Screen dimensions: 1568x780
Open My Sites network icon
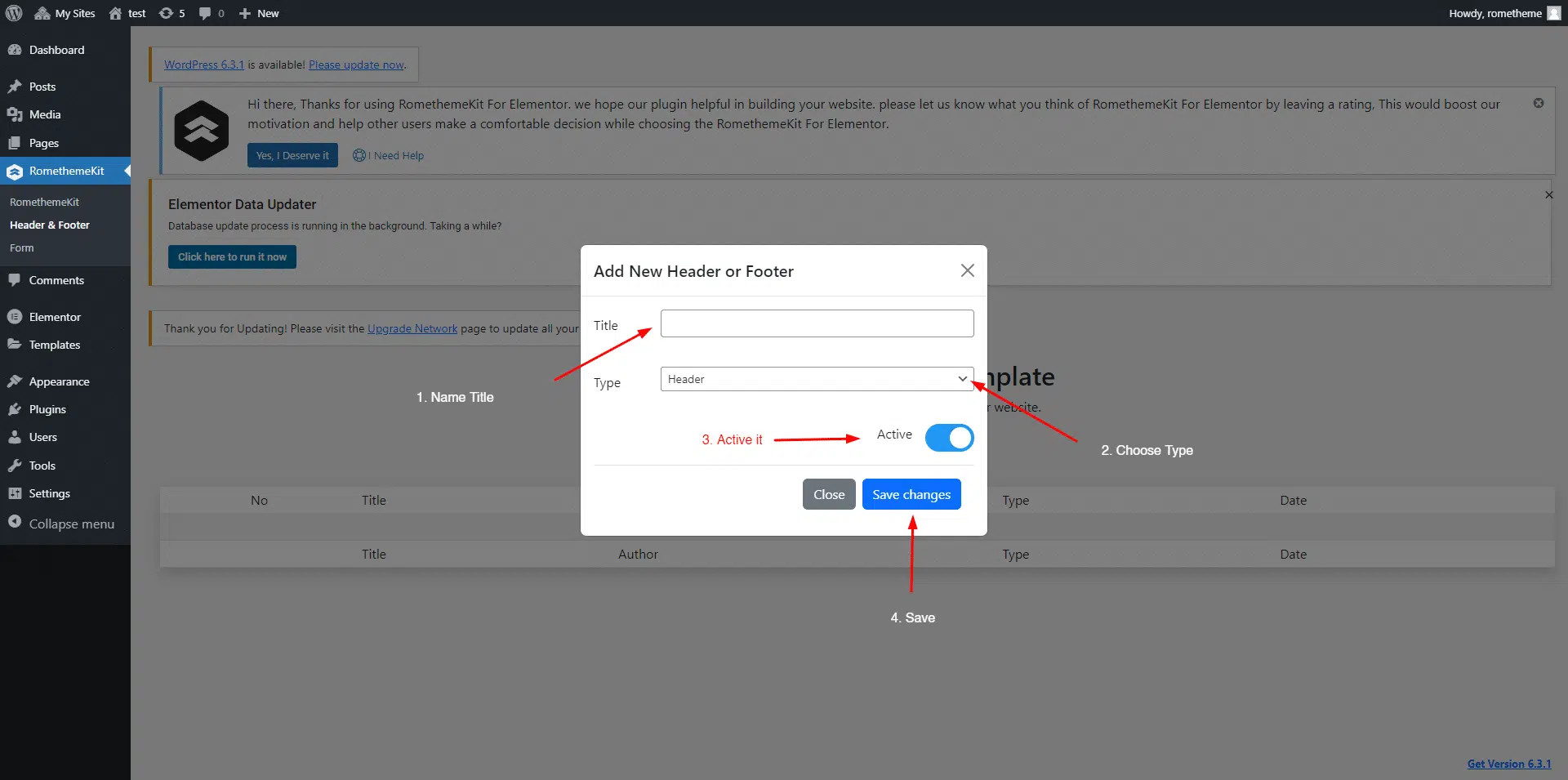[42, 13]
